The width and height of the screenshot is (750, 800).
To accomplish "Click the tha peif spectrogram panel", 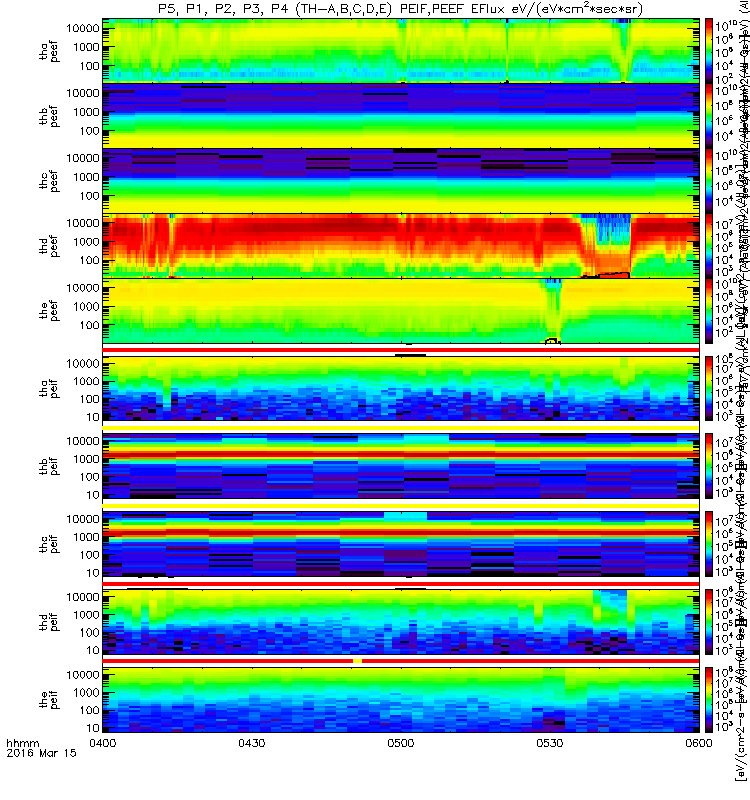I will click(401, 388).
